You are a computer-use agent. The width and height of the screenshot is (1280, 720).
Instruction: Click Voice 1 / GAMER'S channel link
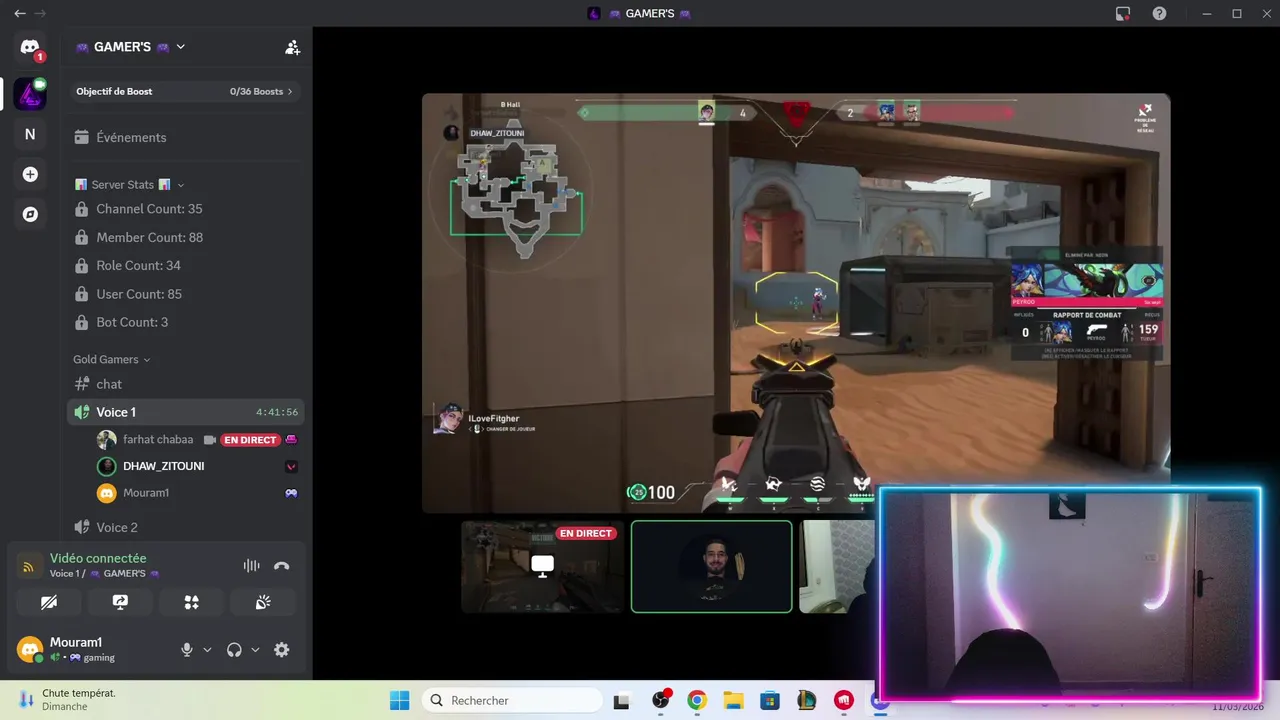click(x=105, y=574)
